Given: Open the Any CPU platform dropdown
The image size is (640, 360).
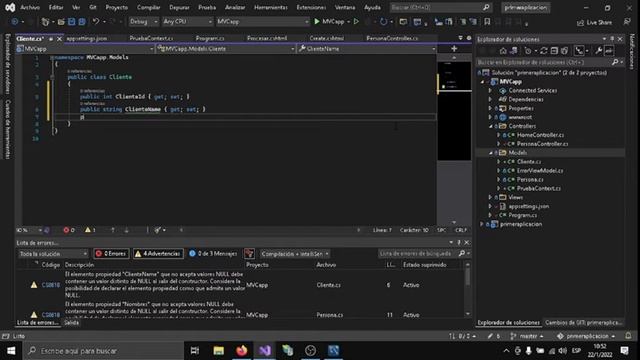Looking at the screenshot, I should coord(187,22).
